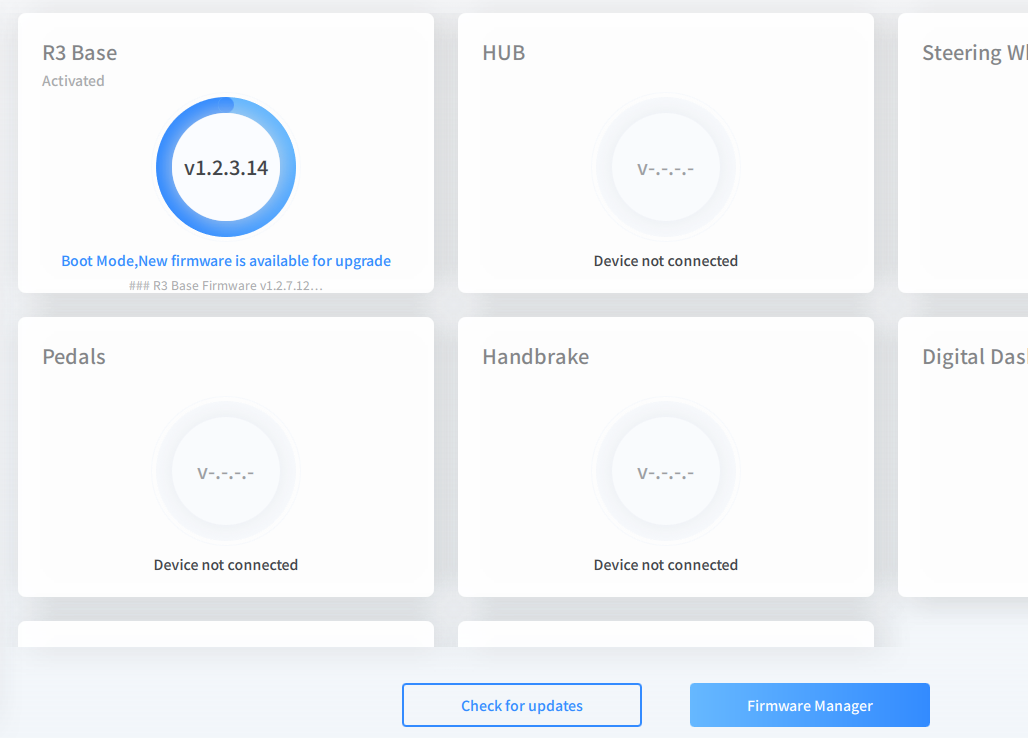This screenshot has height=738, width=1028.
Task: Click the HUB version circle indicator
Action: click(666, 167)
